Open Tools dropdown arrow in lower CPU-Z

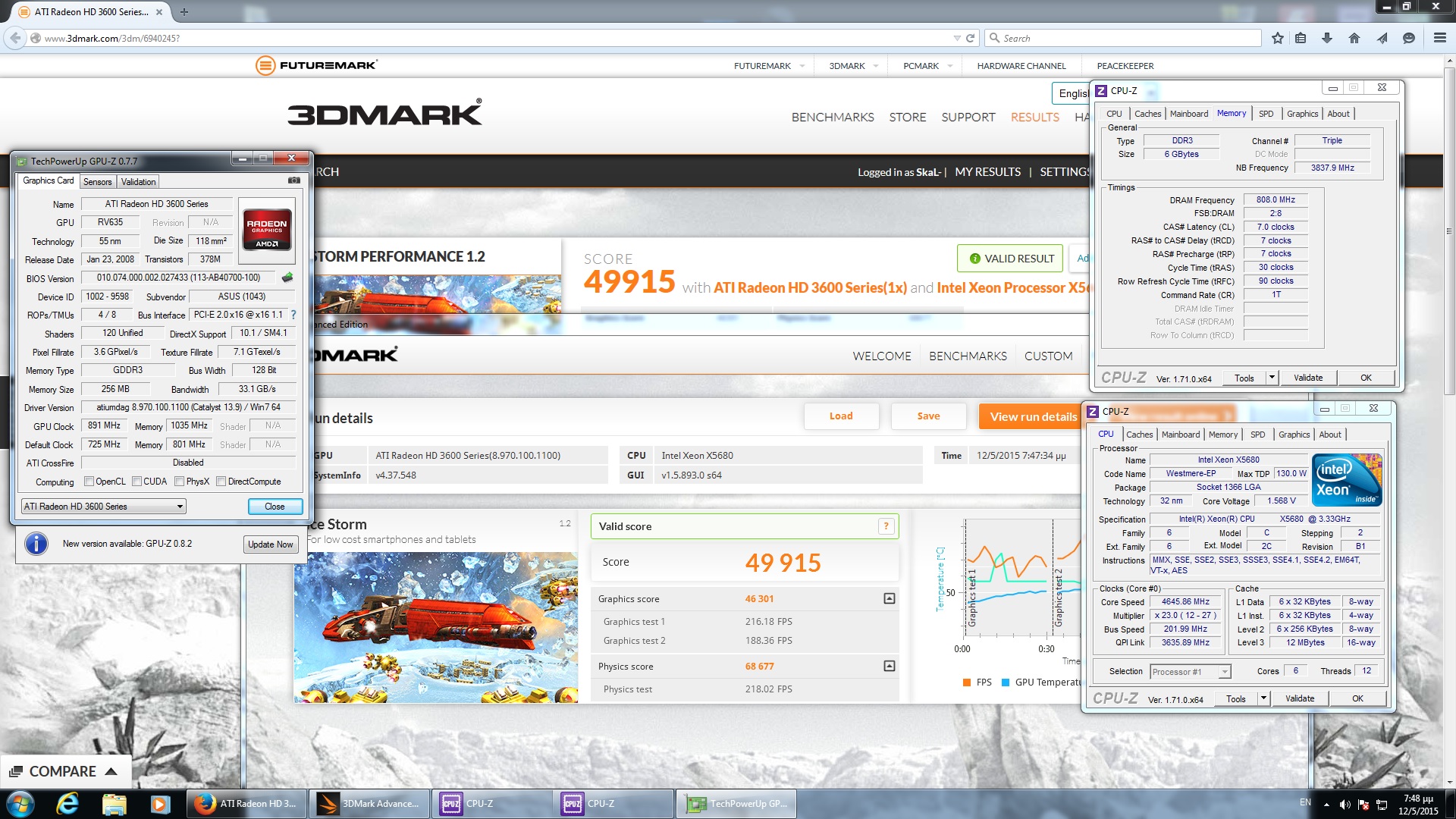tap(1263, 698)
